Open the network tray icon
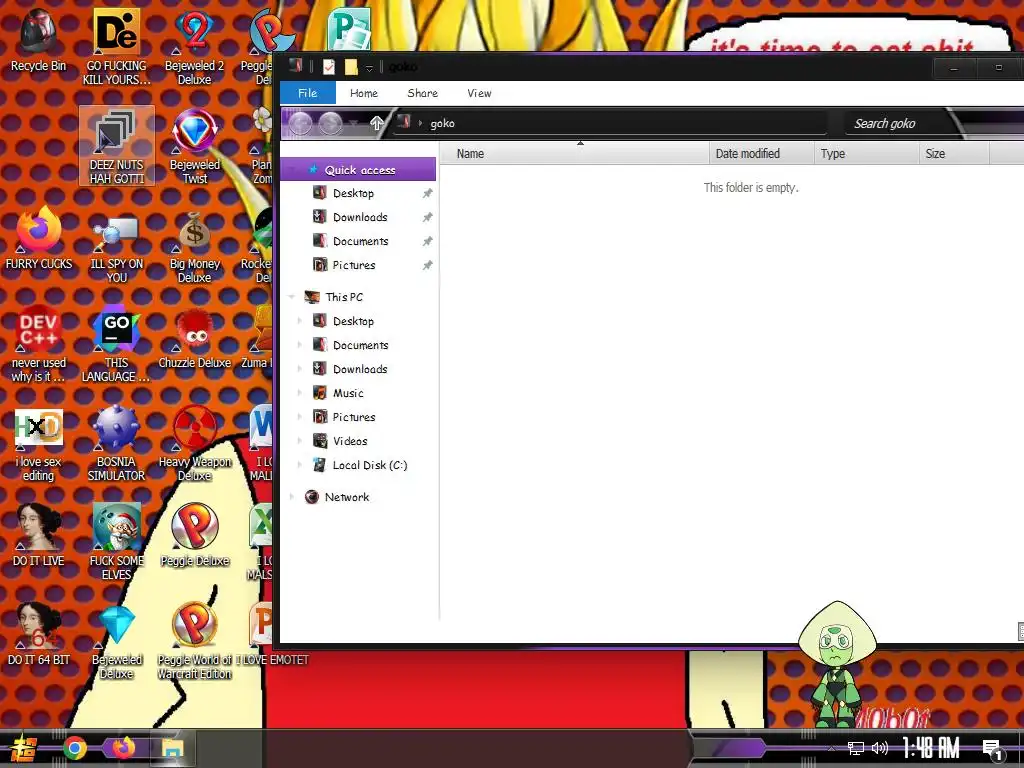 pos(855,748)
